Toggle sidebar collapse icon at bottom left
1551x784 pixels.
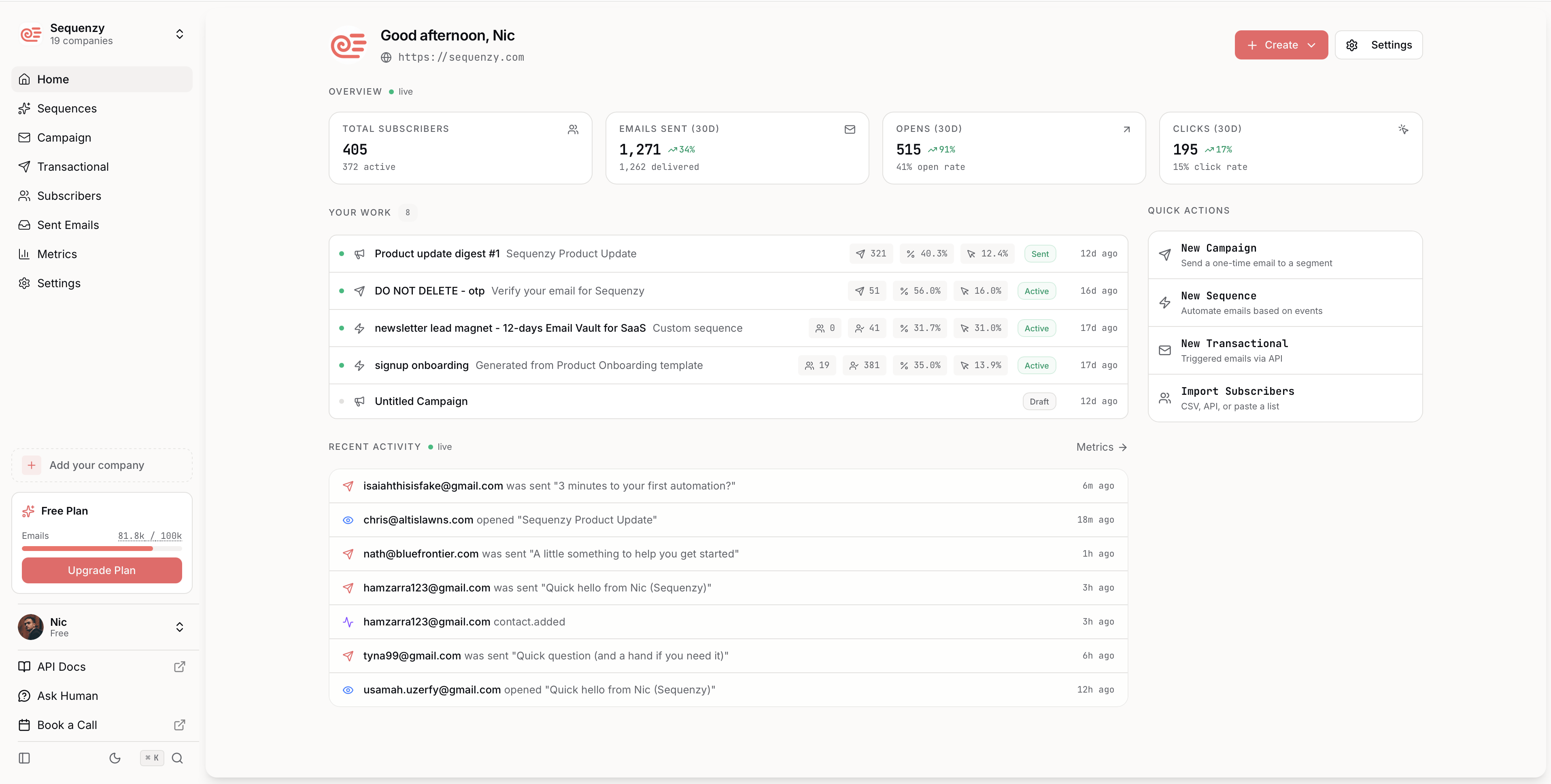(x=24, y=758)
